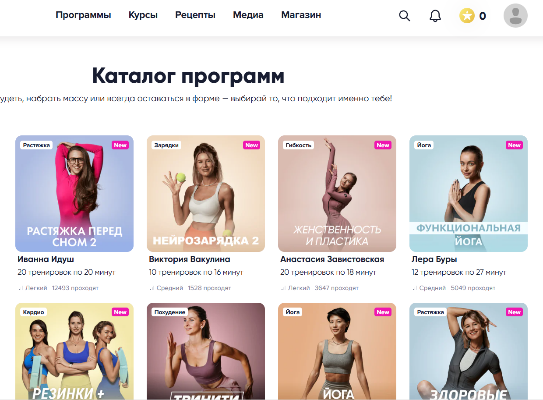This screenshot has height=400, width=543.
Task: Open the notifications bell
Action: click(435, 16)
